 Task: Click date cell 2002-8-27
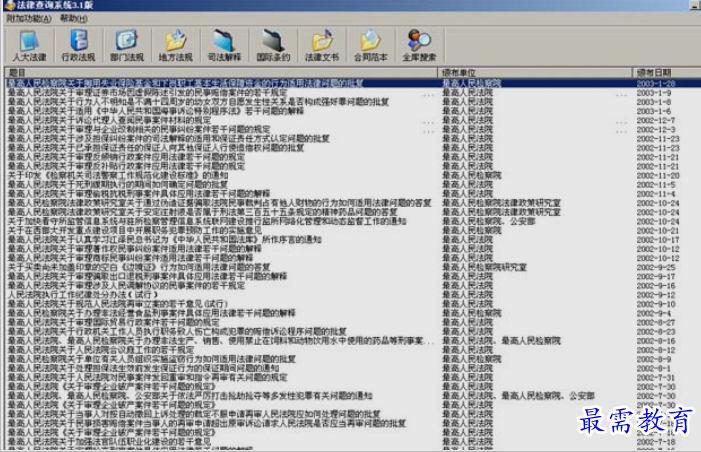coord(656,322)
